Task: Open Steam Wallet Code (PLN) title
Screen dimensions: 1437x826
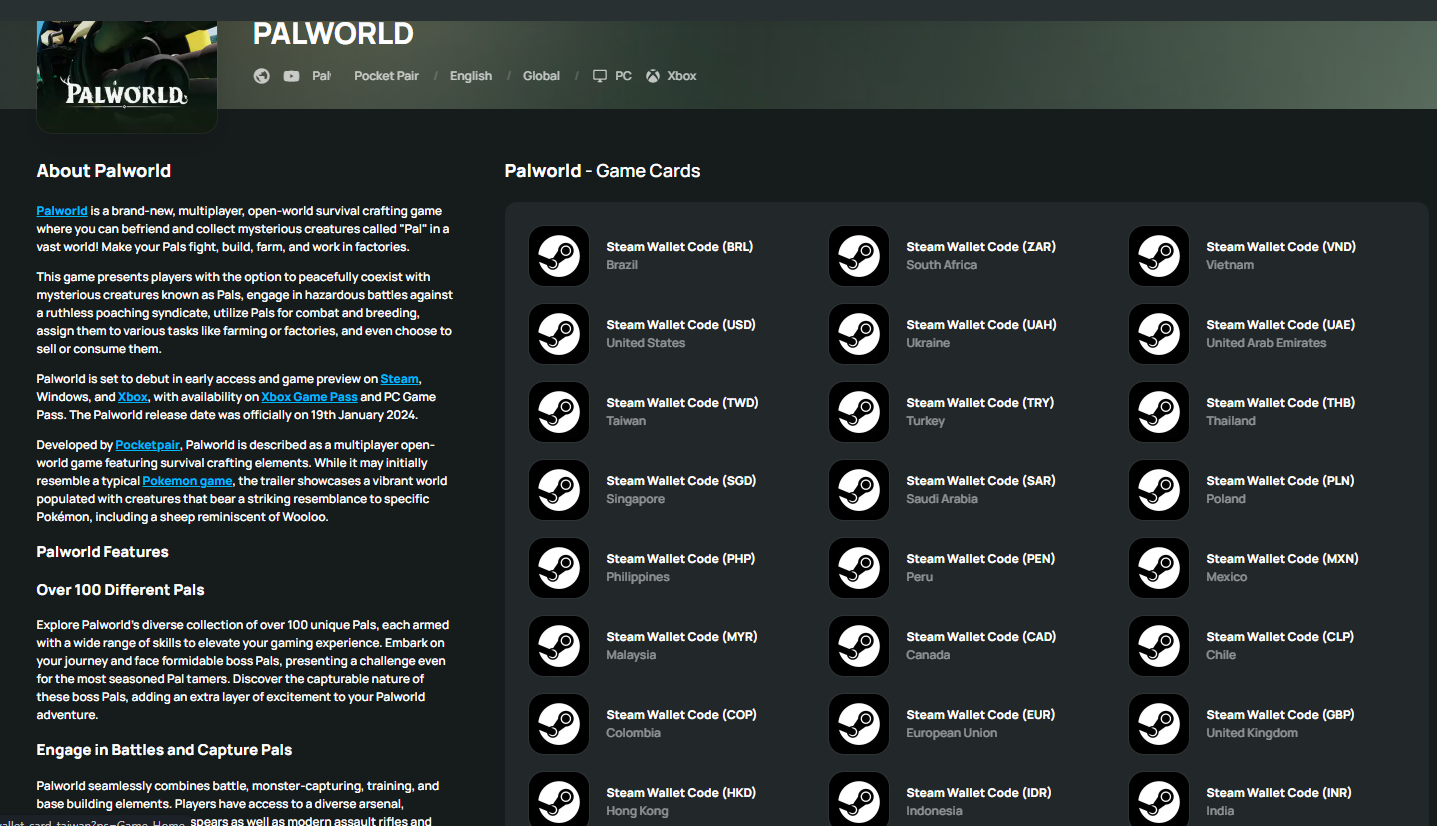Action: click(x=1280, y=481)
